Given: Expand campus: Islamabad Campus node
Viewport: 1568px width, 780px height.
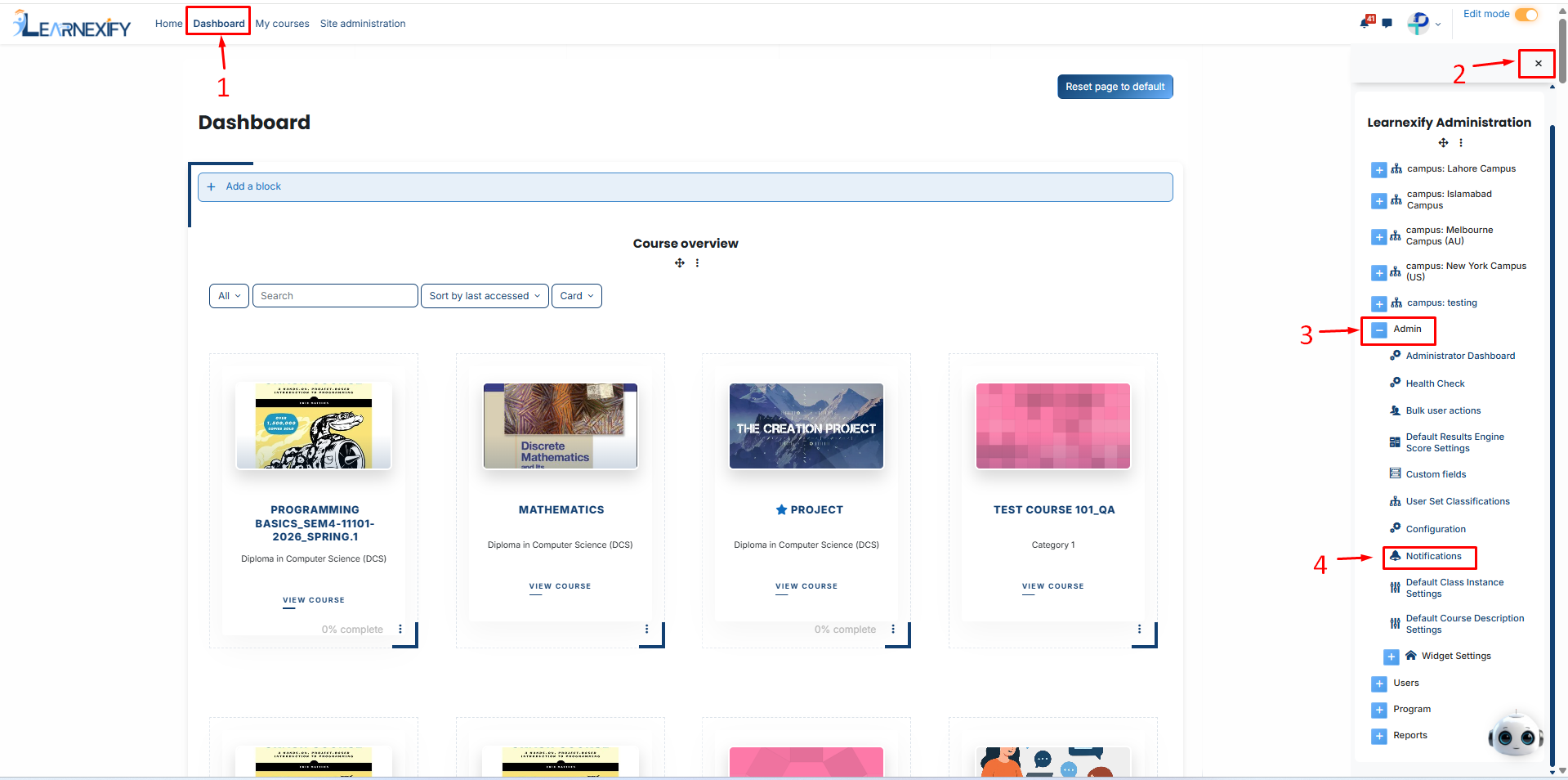Looking at the screenshot, I should pyautogui.click(x=1379, y=200).
